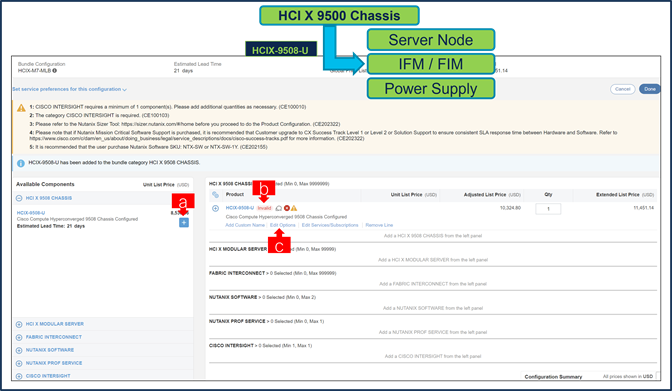Click Estimated Lead Time 21 days in header
Viewport: 672px width, 391px height.
[197, 67]
